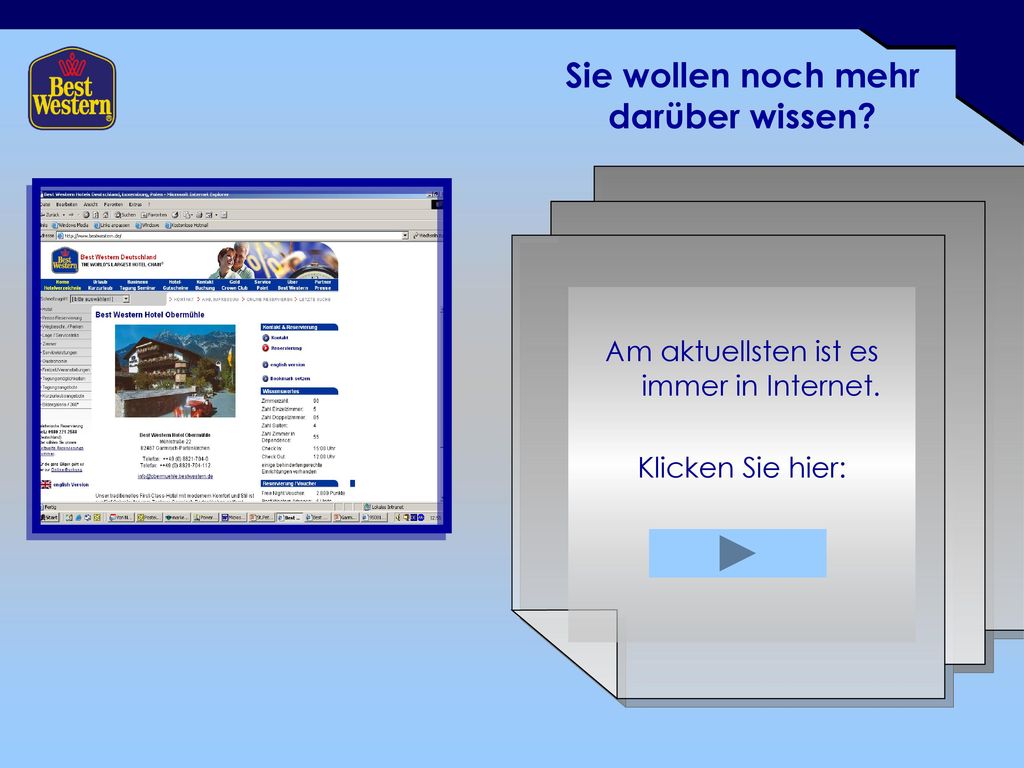Open the Bearbeiten menu in Internet Explorer
The image size is (1024, 768).
point(67,204)
